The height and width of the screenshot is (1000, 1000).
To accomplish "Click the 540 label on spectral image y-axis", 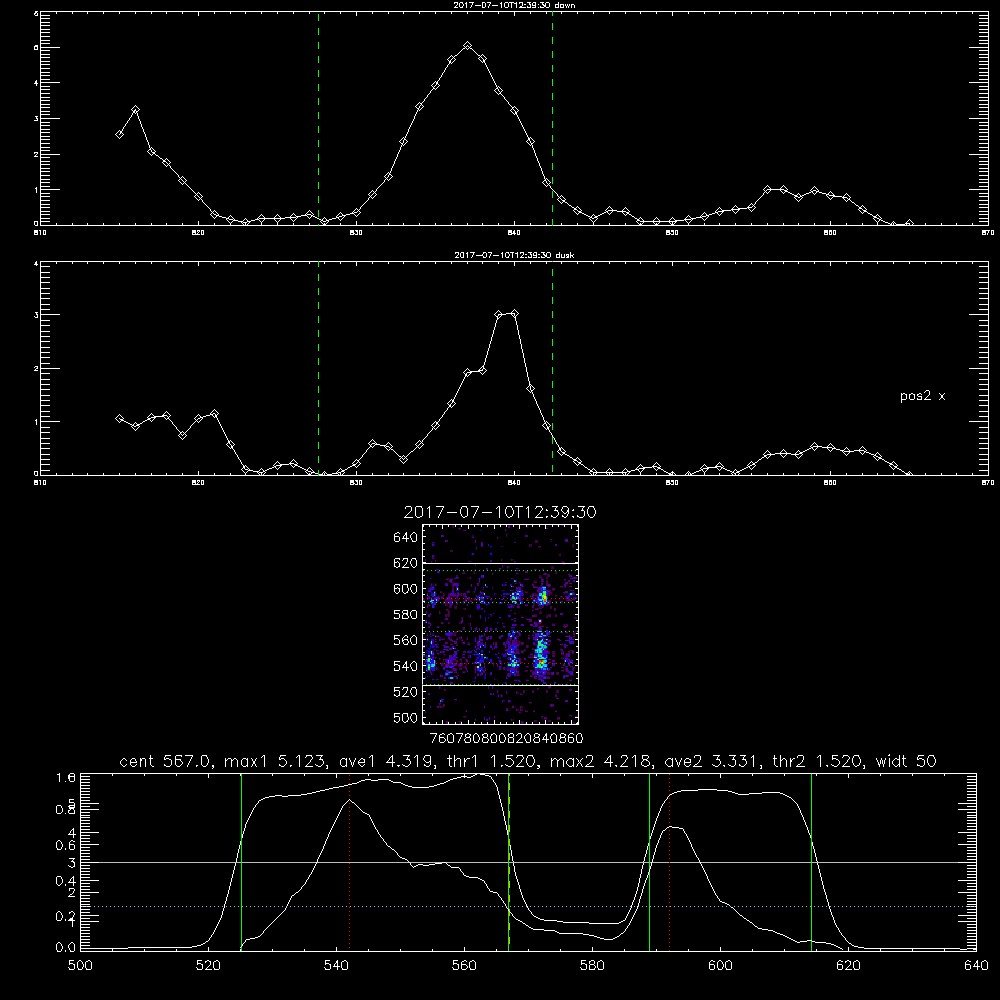I will pyautogui.click(x=406, y=666).
